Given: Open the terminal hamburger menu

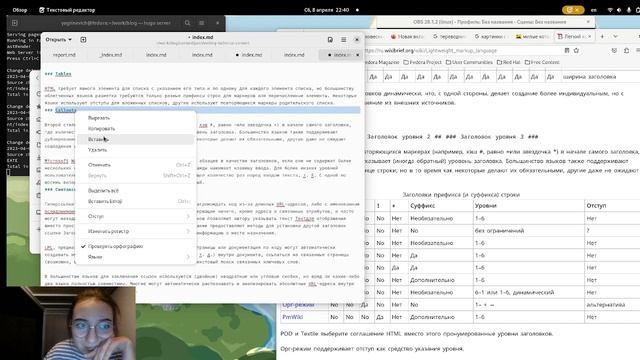Looking at the screenshot, I should (x=202, y=23).
